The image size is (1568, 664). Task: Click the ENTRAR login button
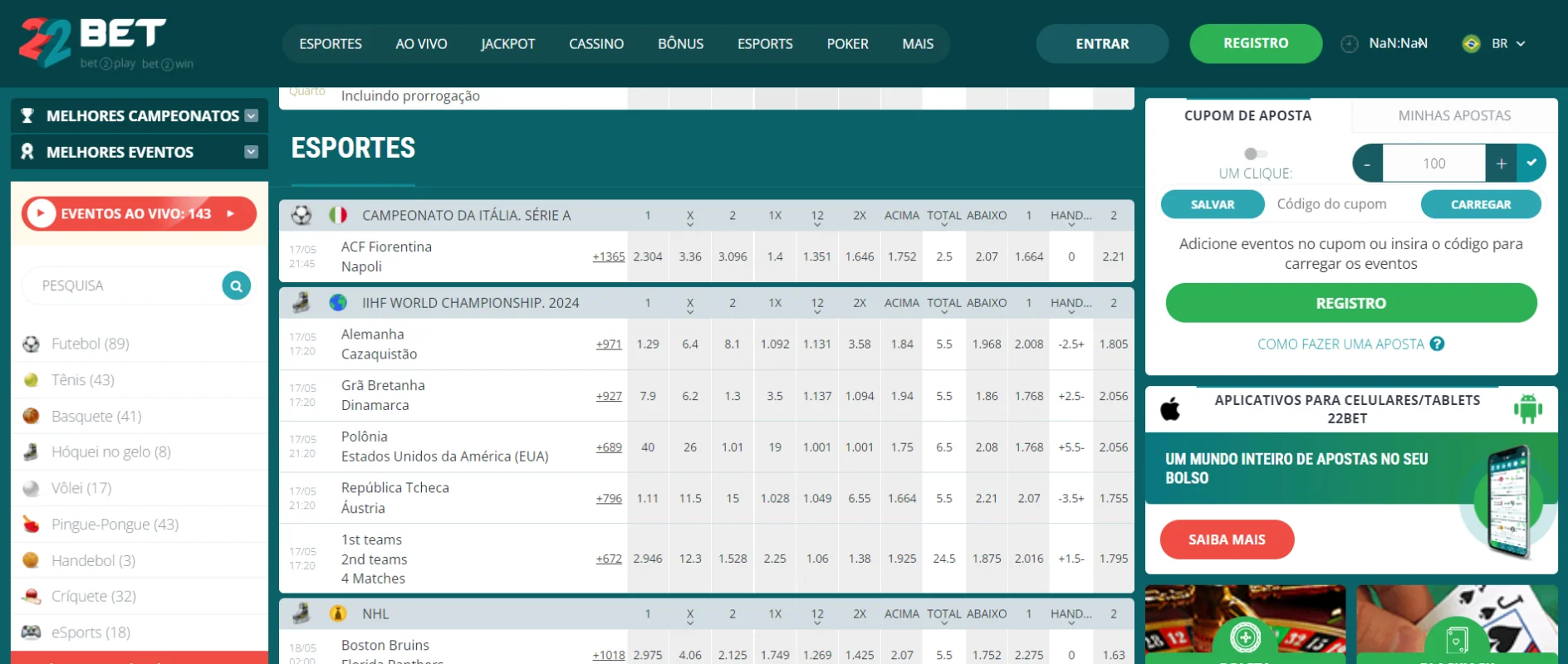point(1102,44)
